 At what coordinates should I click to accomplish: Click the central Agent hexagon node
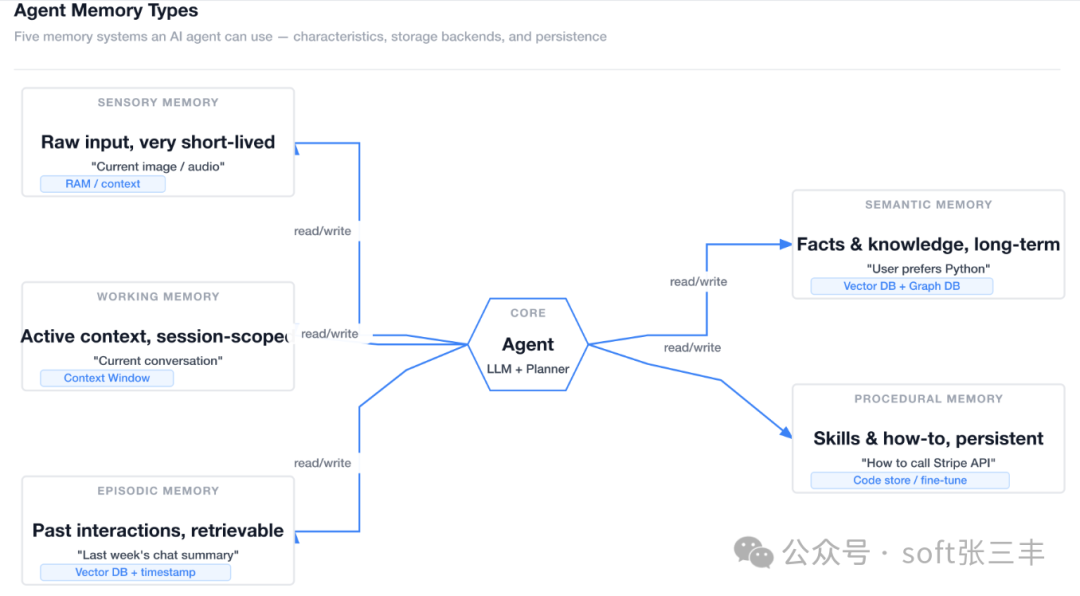point(528,344)
